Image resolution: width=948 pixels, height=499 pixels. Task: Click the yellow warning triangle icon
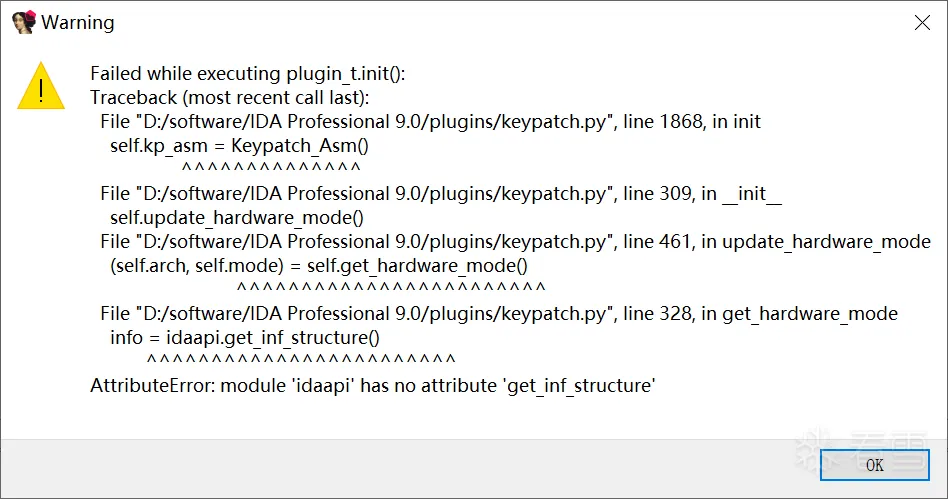(x=41, y=86)
